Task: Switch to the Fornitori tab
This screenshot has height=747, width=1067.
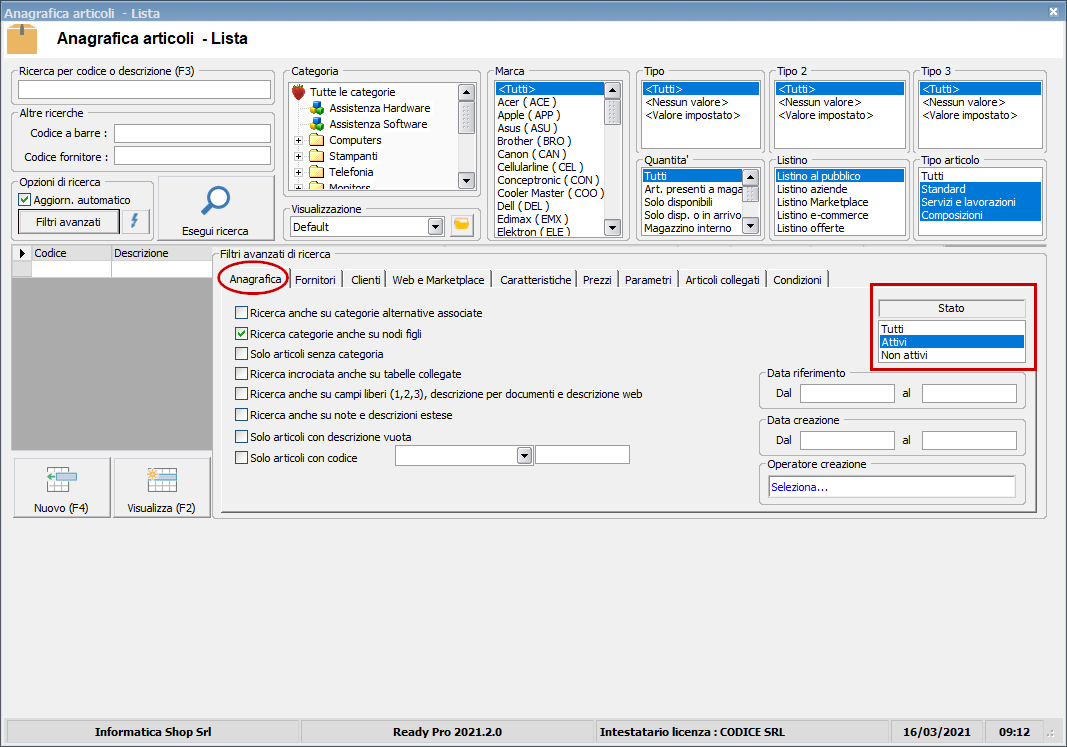Action: pos(315,280)
